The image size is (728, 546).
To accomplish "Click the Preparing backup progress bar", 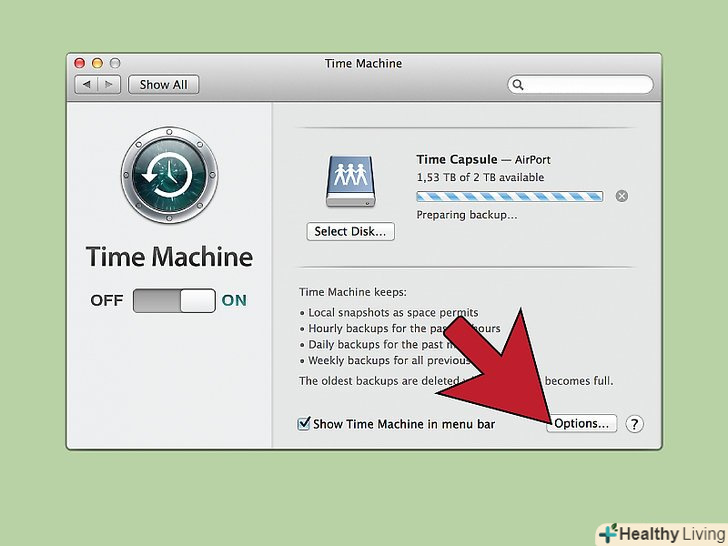I will click(x=510, y=196).
